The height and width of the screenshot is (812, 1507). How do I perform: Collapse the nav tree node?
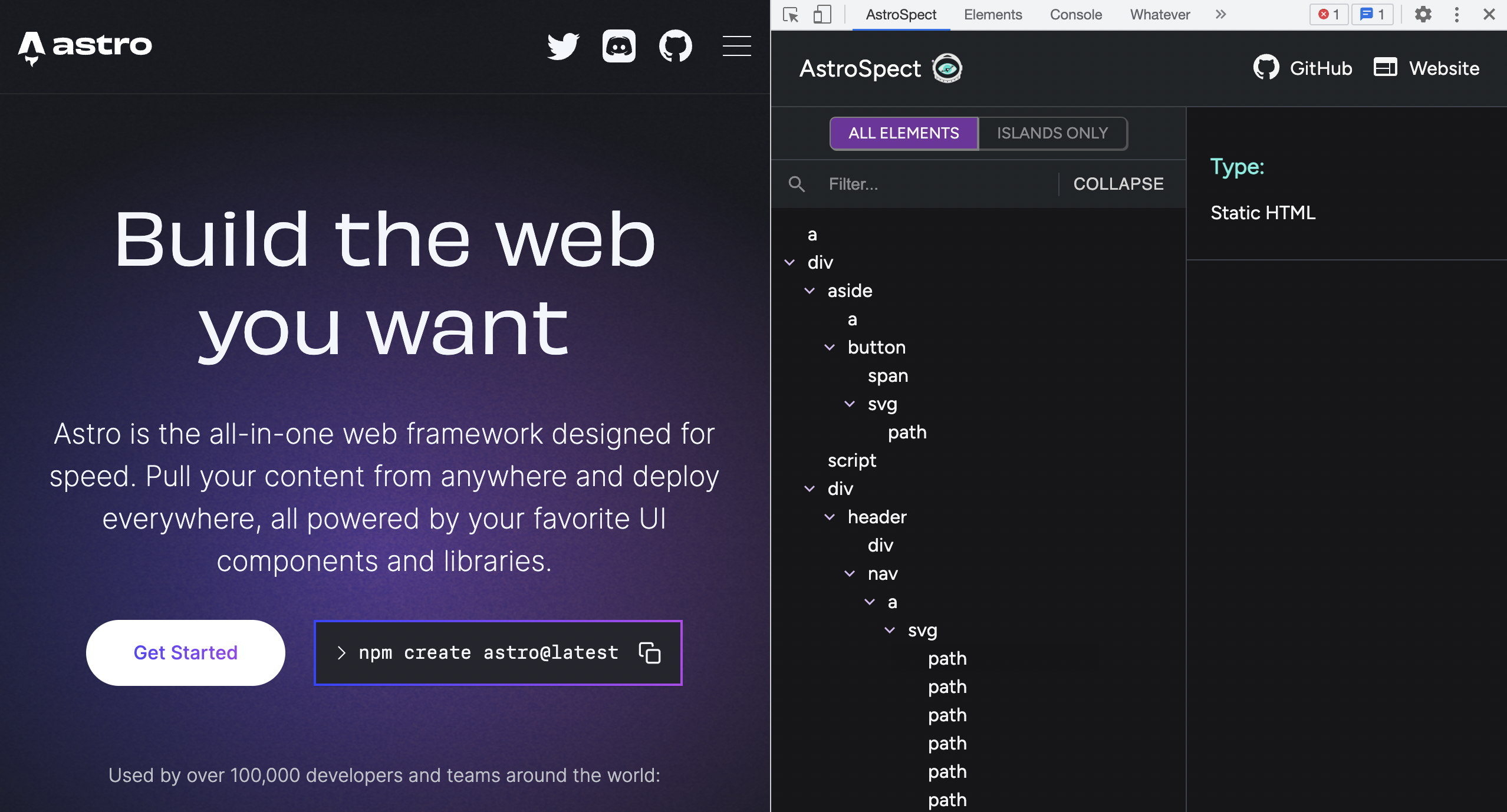point(850,573)
